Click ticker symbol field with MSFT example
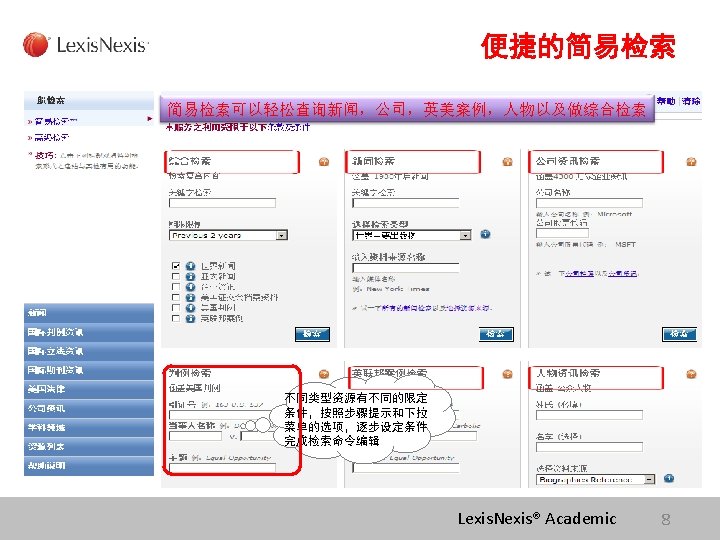The image size is (720, 540). tap(562, 233)
